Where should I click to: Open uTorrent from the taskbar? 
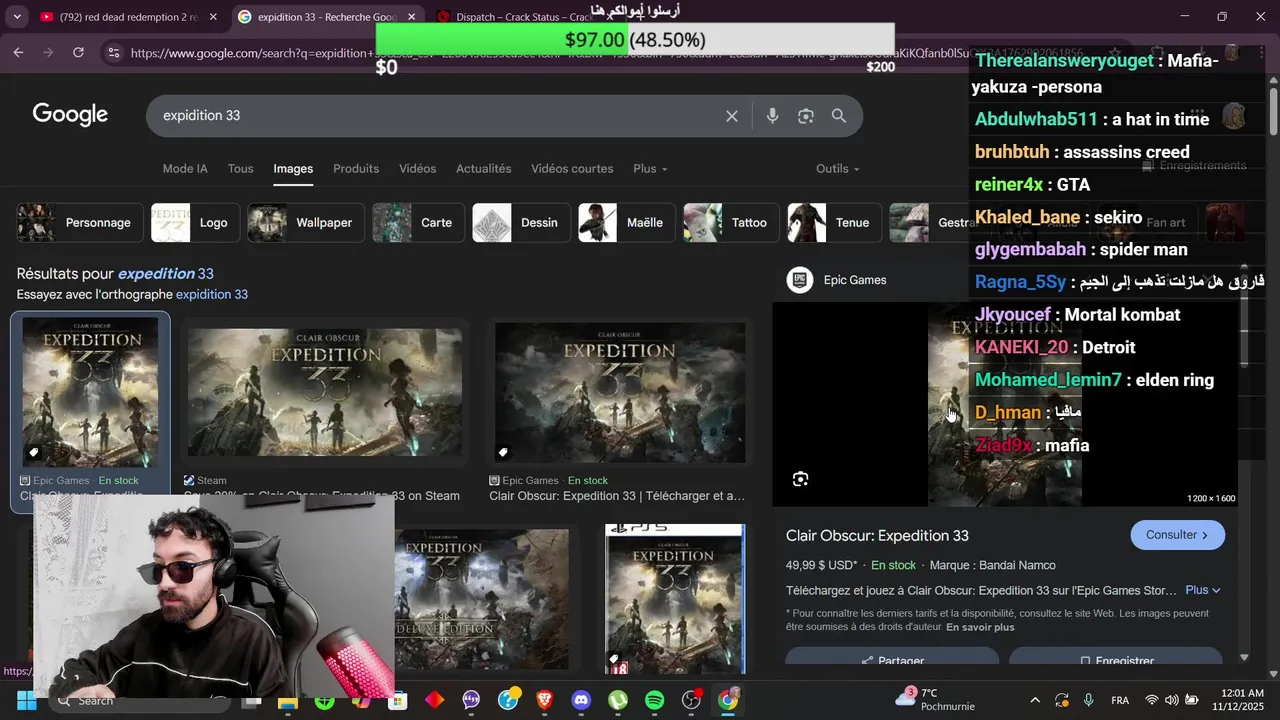[x=618, y=700]
